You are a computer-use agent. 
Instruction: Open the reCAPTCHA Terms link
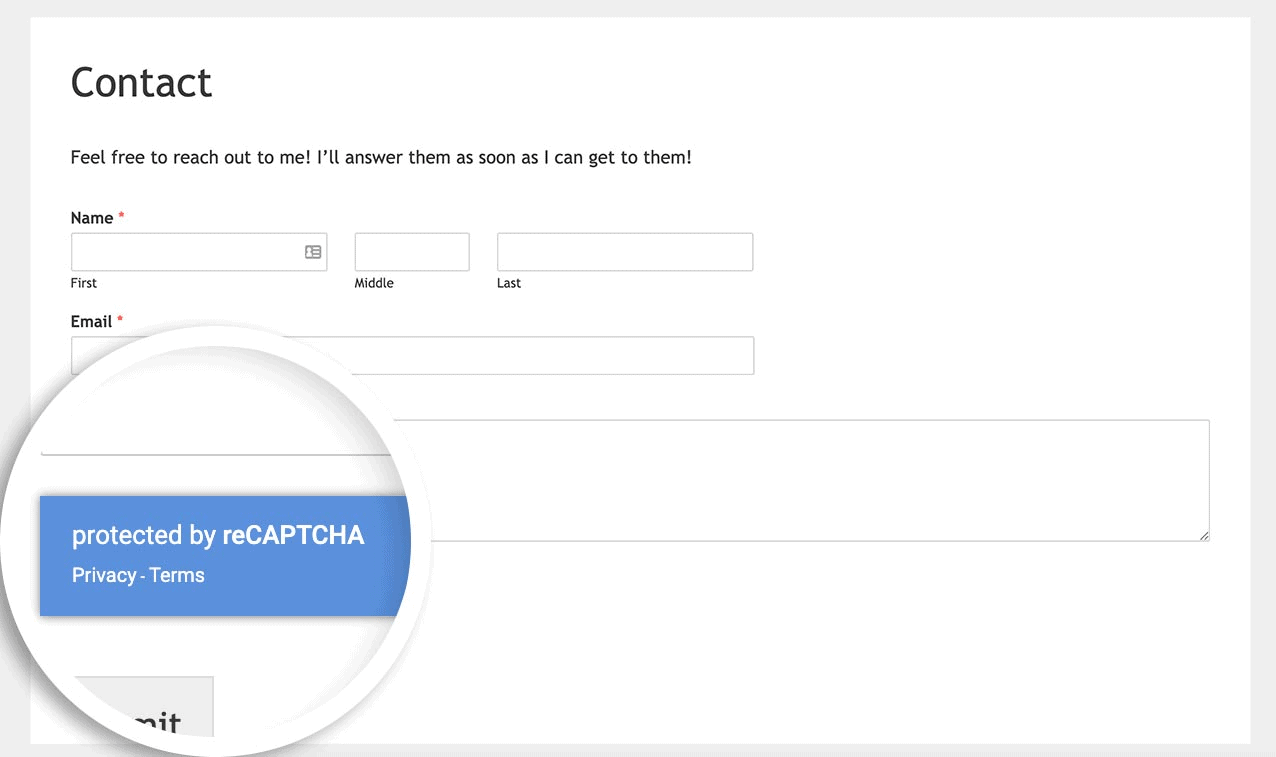(x=177, y=575)
